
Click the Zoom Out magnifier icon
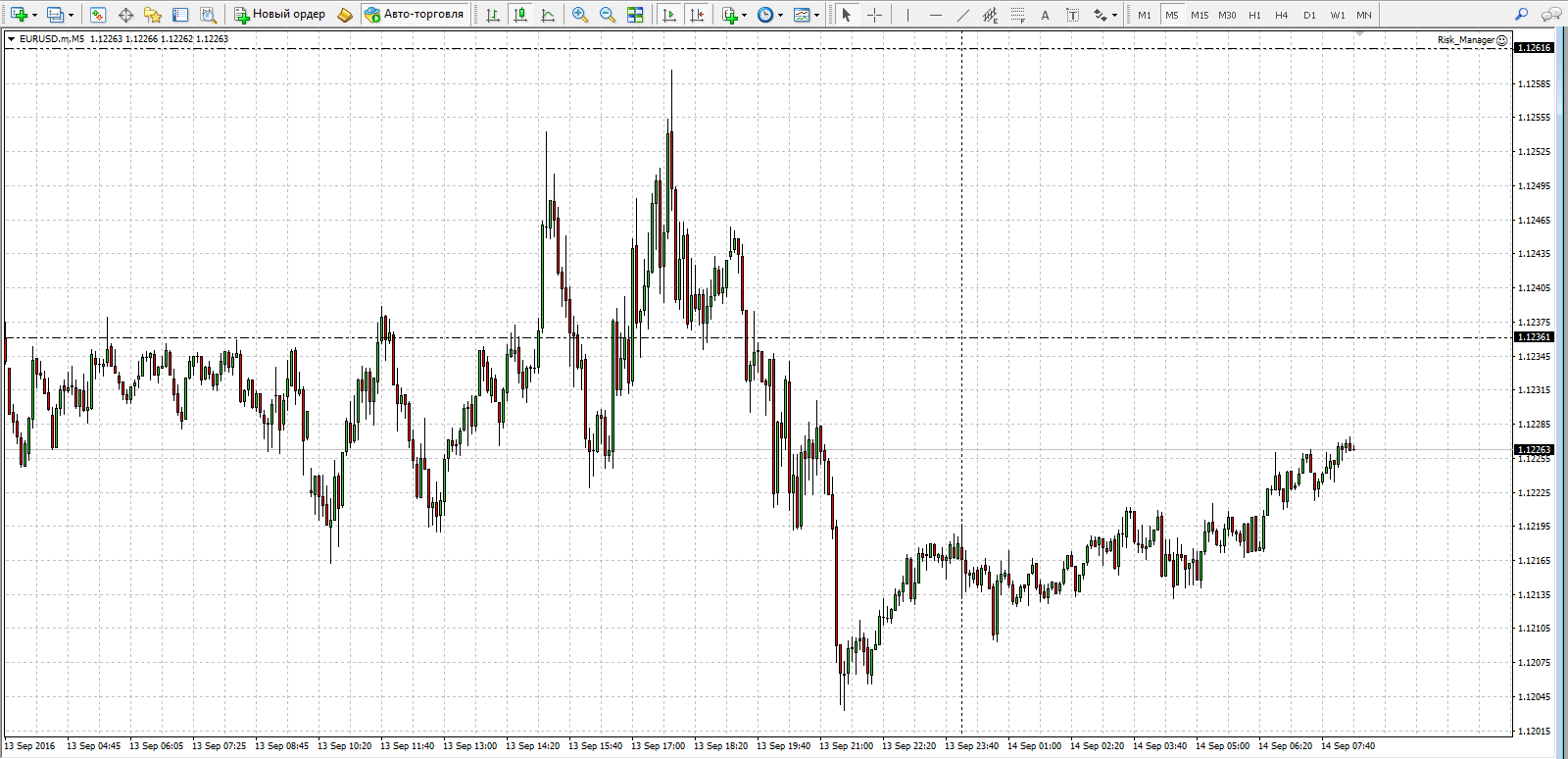point(608,15)
